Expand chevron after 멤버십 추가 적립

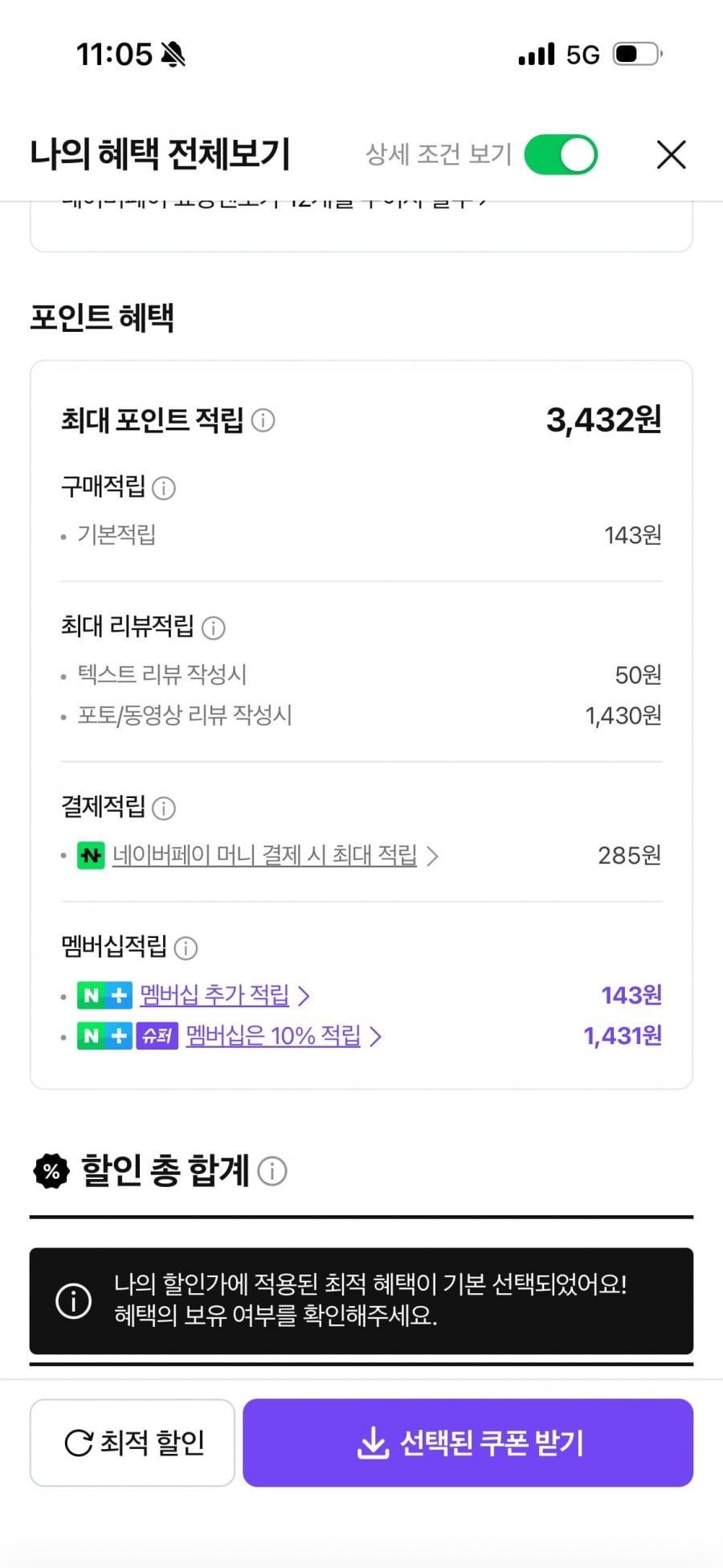(304, 996)
